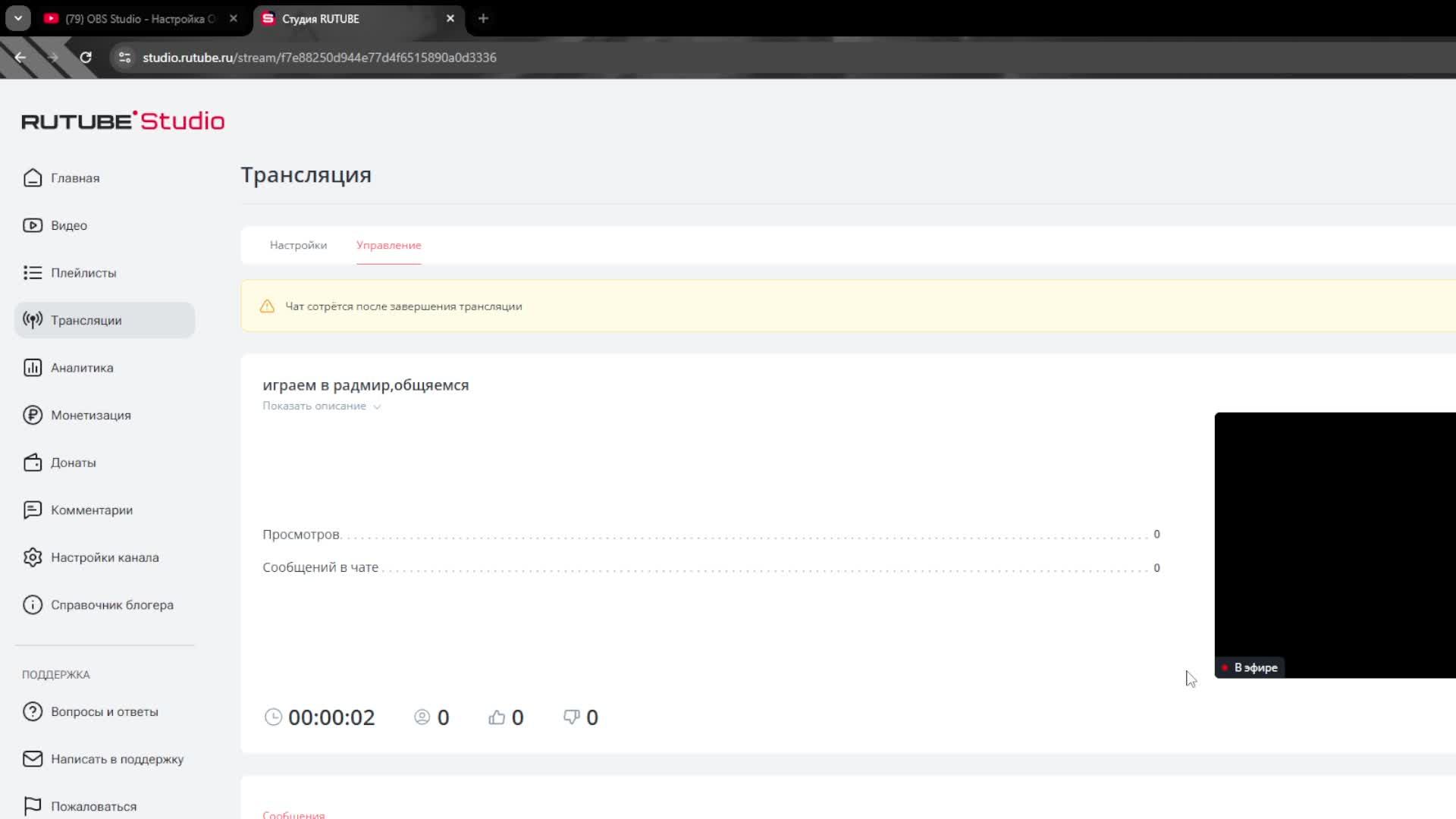Open Настройки канала gear icon
Viewport: 1456px width, 819px height.
tap(32, 557)
